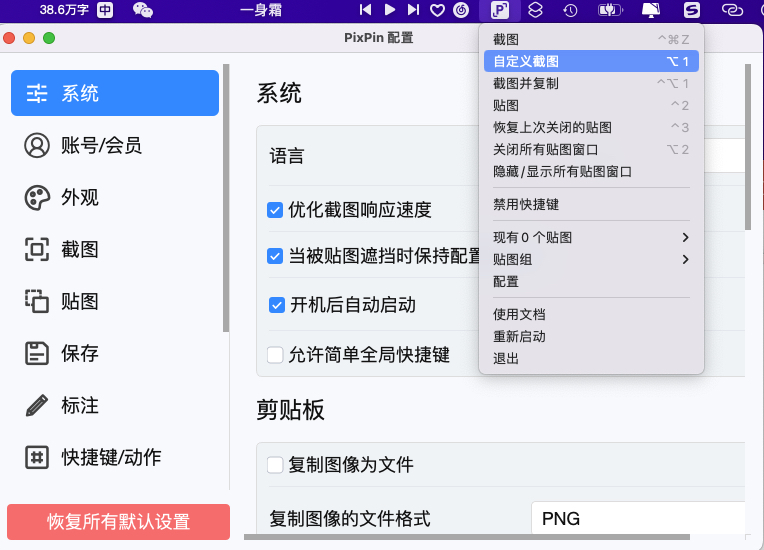Enable 允许简单全局快捷键 checkbox
The width and height of the screenshot is (764, 550).
coord(275,355)
